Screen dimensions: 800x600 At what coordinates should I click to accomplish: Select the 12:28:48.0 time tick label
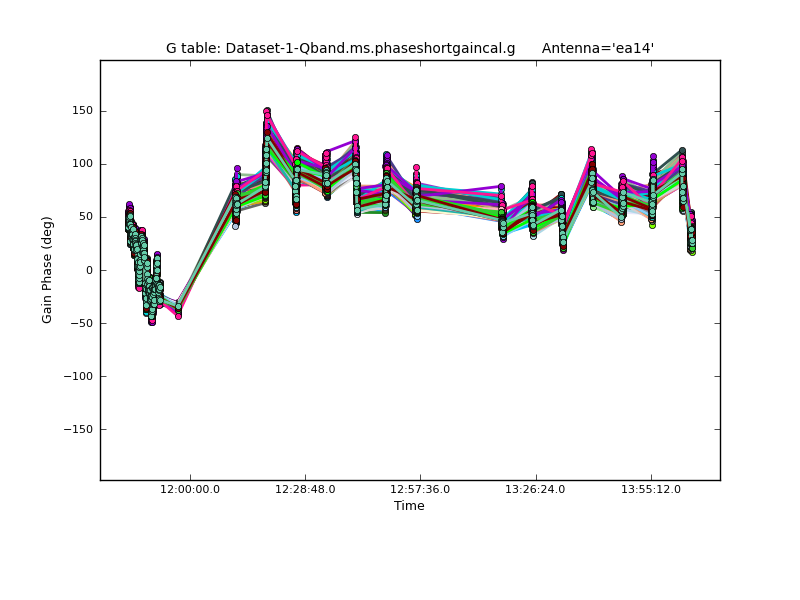pyautogui.click(x=305, y=489)
